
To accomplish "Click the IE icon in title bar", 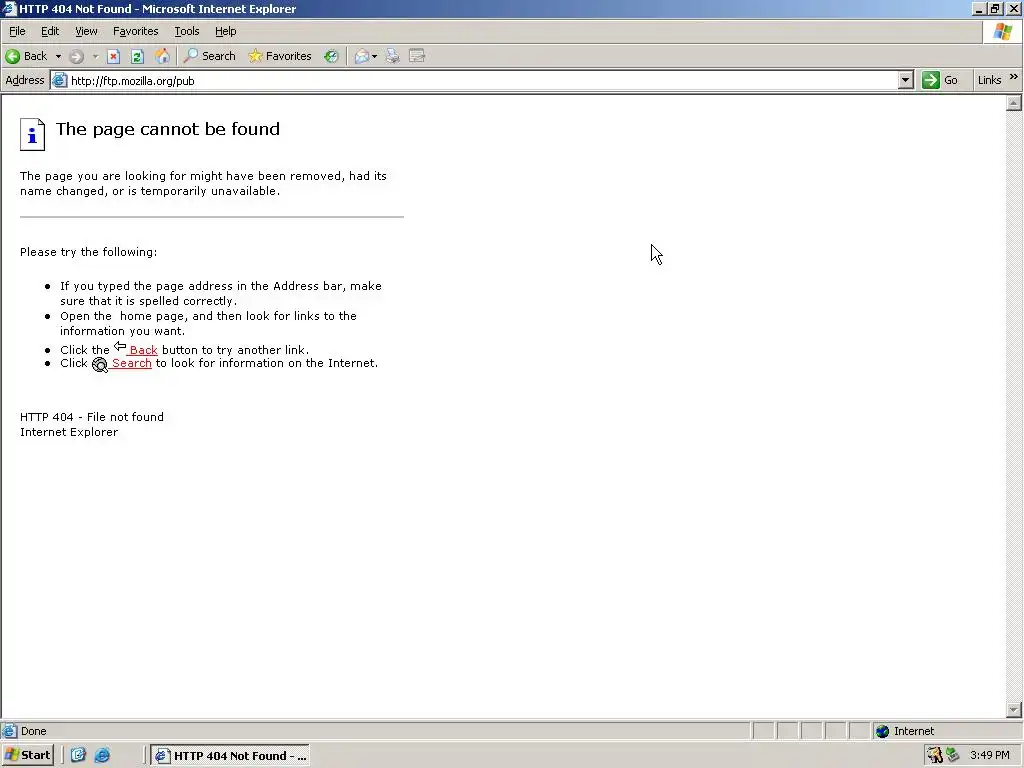I will pyautogui.click(x=9, y=8).
